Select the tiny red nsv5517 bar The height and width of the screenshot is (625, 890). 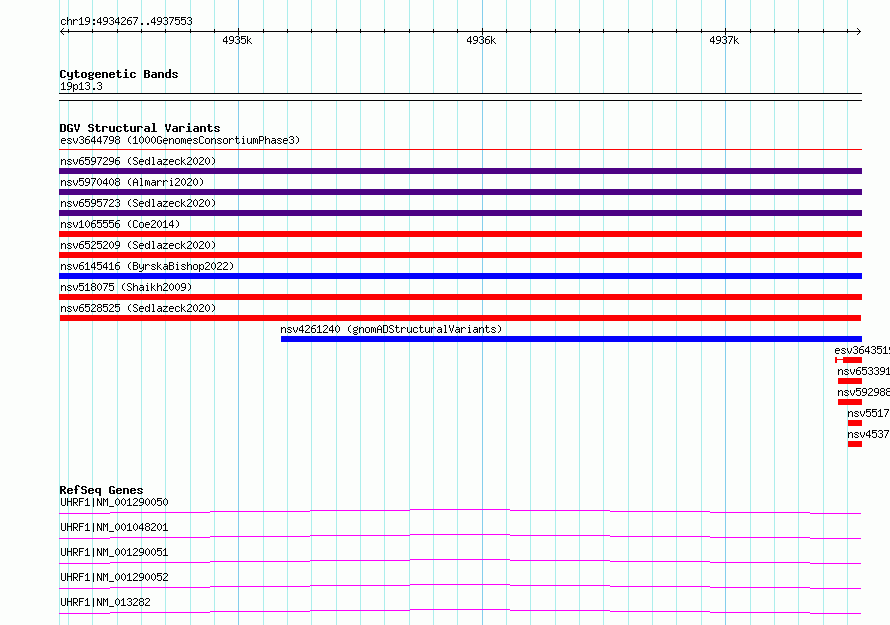[x=855, y=423]
